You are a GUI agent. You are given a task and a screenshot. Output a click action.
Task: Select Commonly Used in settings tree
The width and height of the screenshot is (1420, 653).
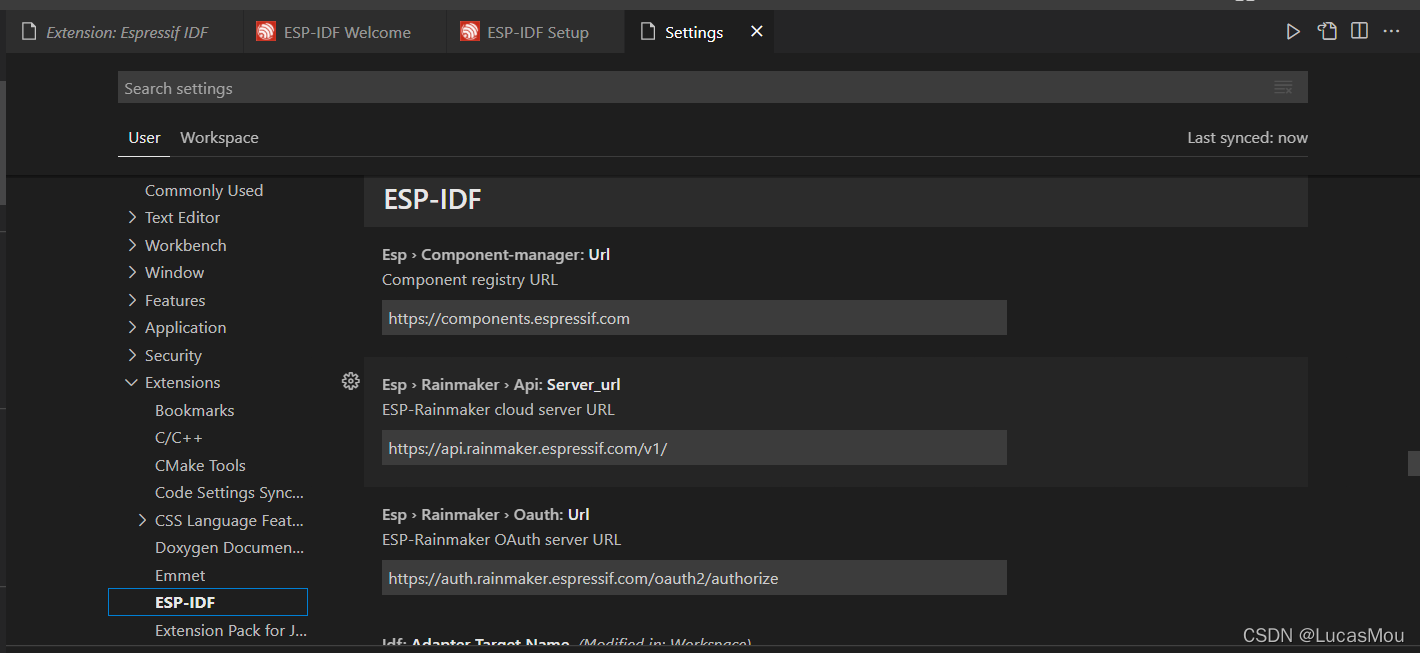click(204, 190)
